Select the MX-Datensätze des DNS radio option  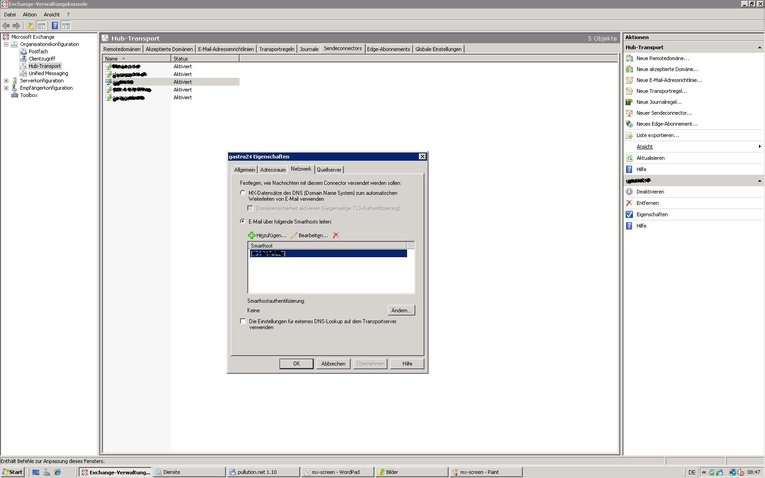[x=242, y=193]
